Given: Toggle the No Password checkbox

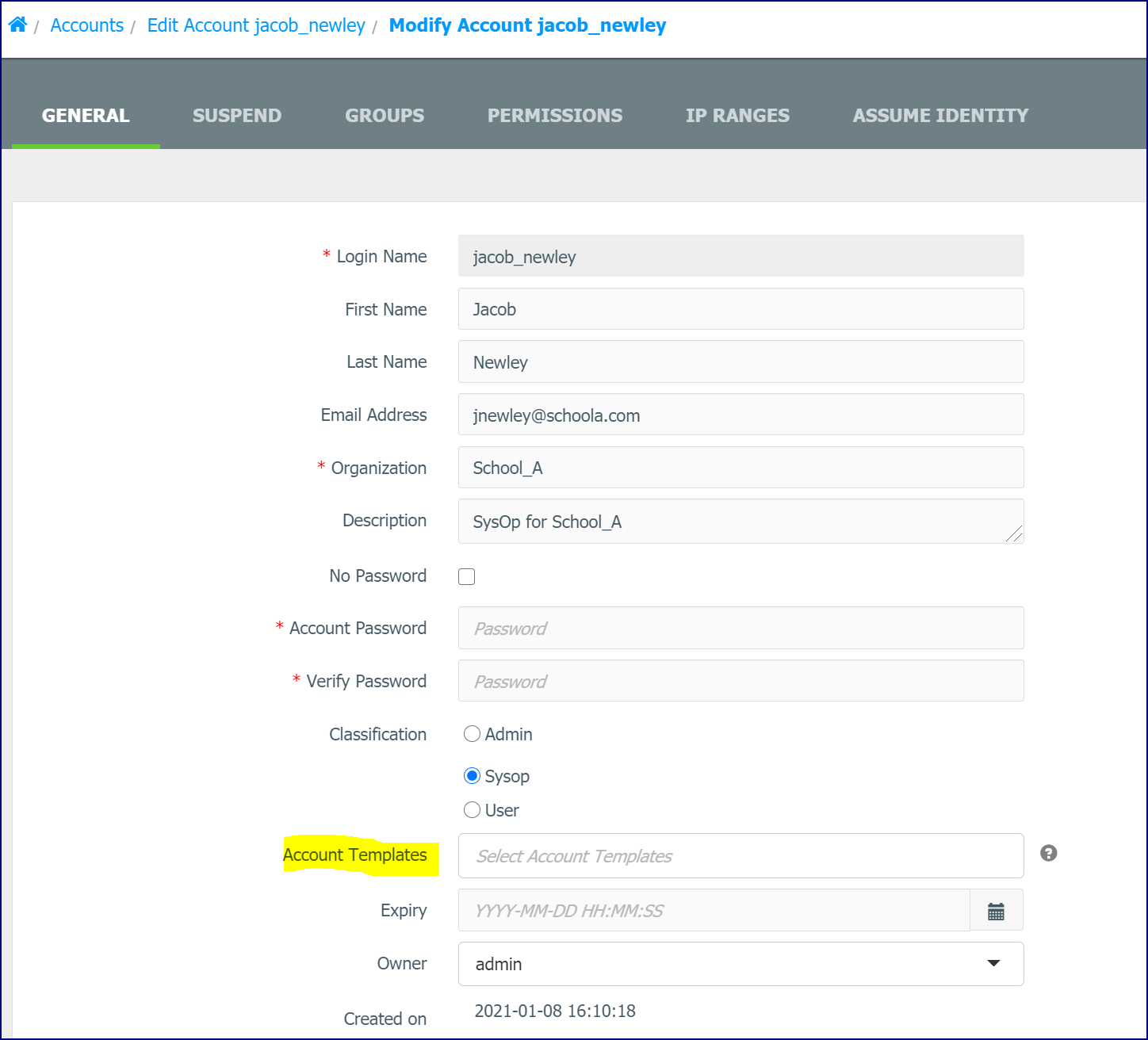Looking at the screenshot, I should [x=467, y=576].
